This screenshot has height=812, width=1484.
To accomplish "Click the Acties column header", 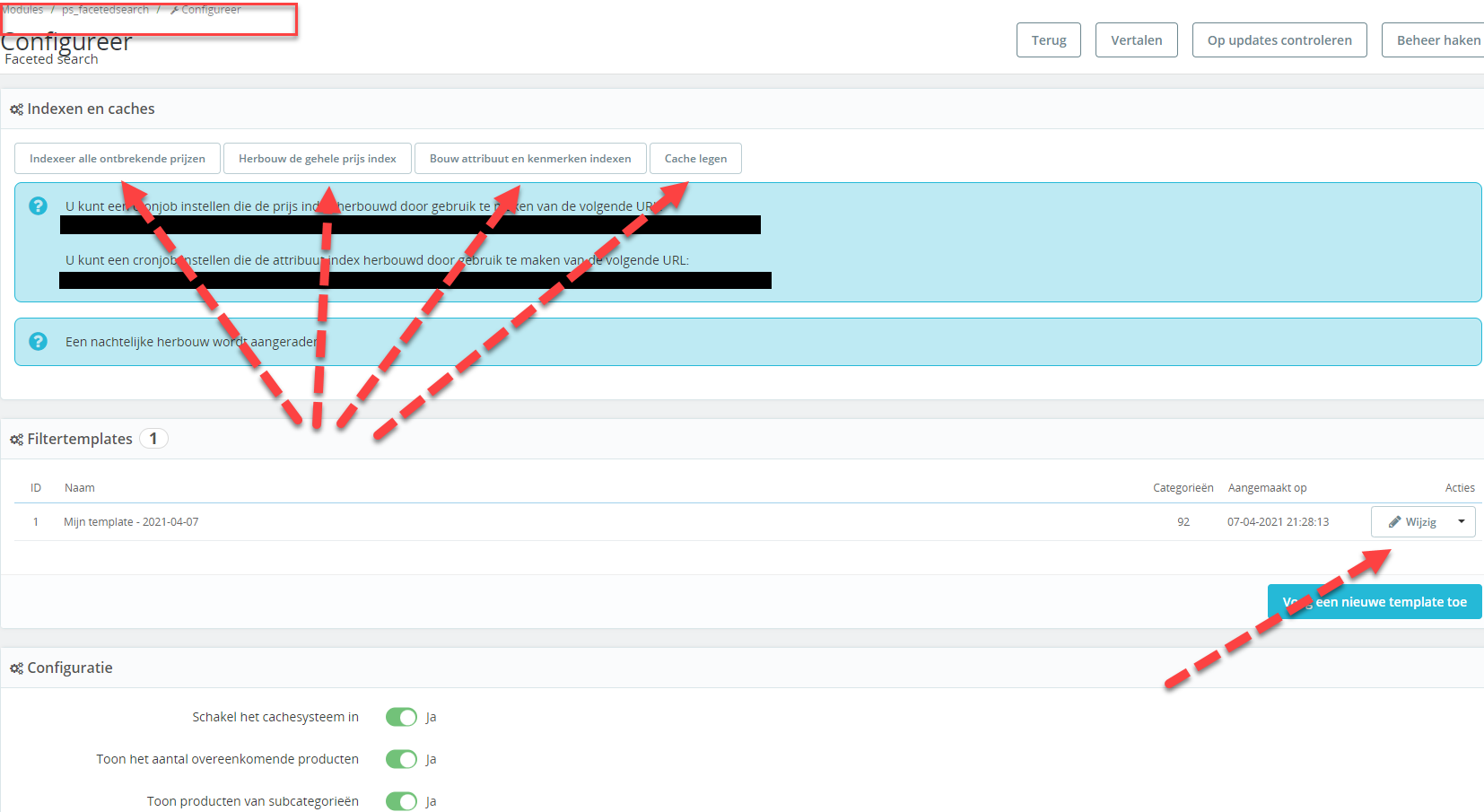I will coord(1460,488).
